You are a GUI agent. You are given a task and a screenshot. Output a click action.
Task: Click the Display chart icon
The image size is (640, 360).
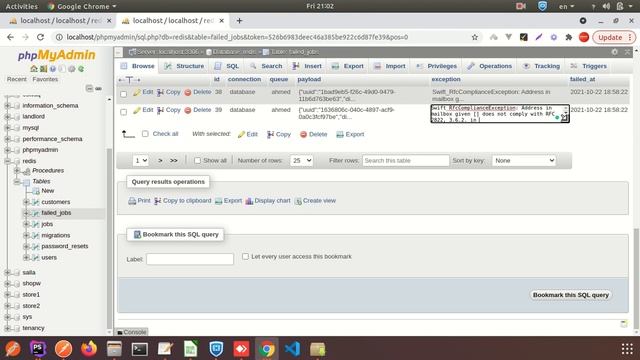click(x=249, y=201)
